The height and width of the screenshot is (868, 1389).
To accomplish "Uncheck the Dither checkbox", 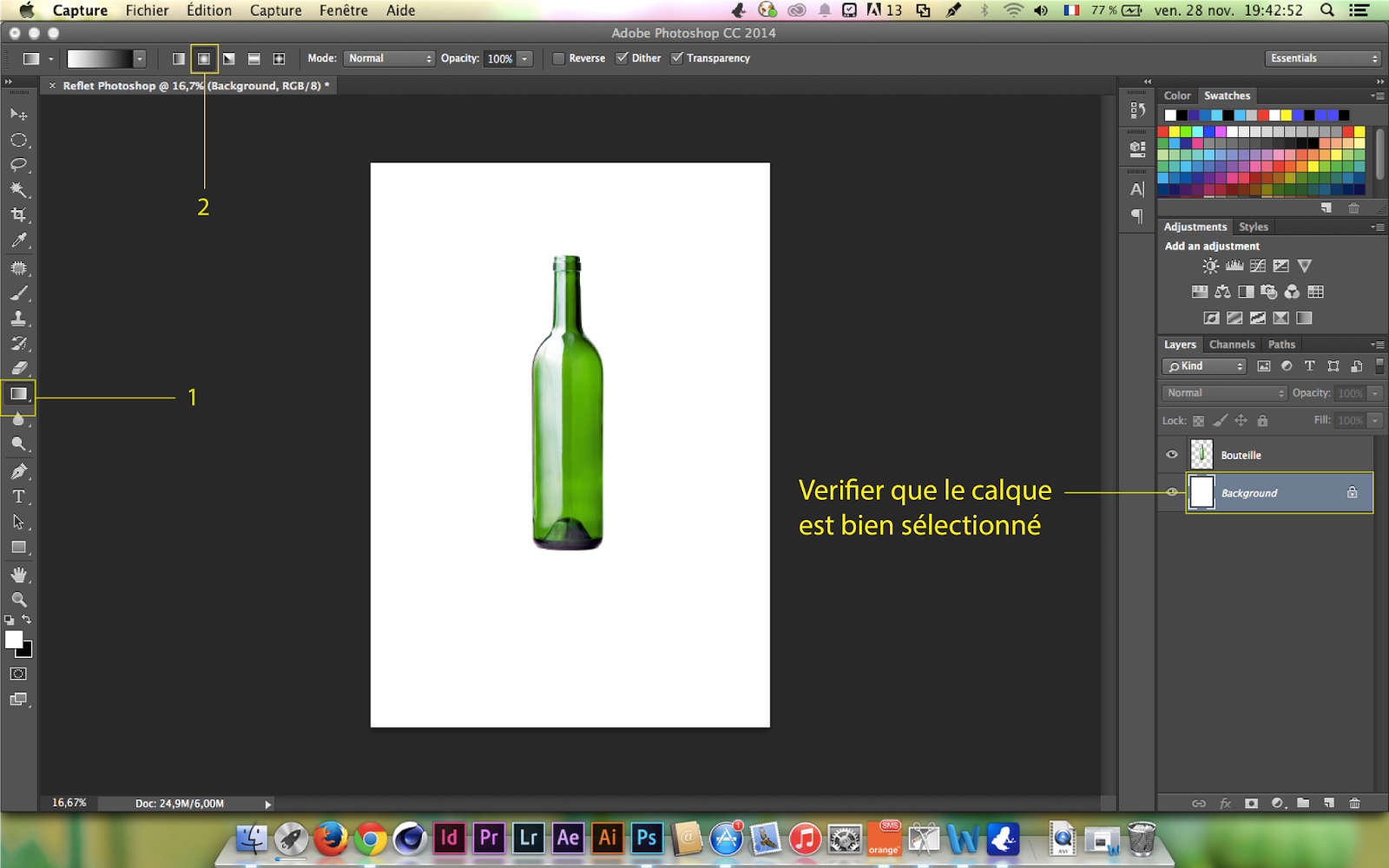I will (x=622, y=58).
